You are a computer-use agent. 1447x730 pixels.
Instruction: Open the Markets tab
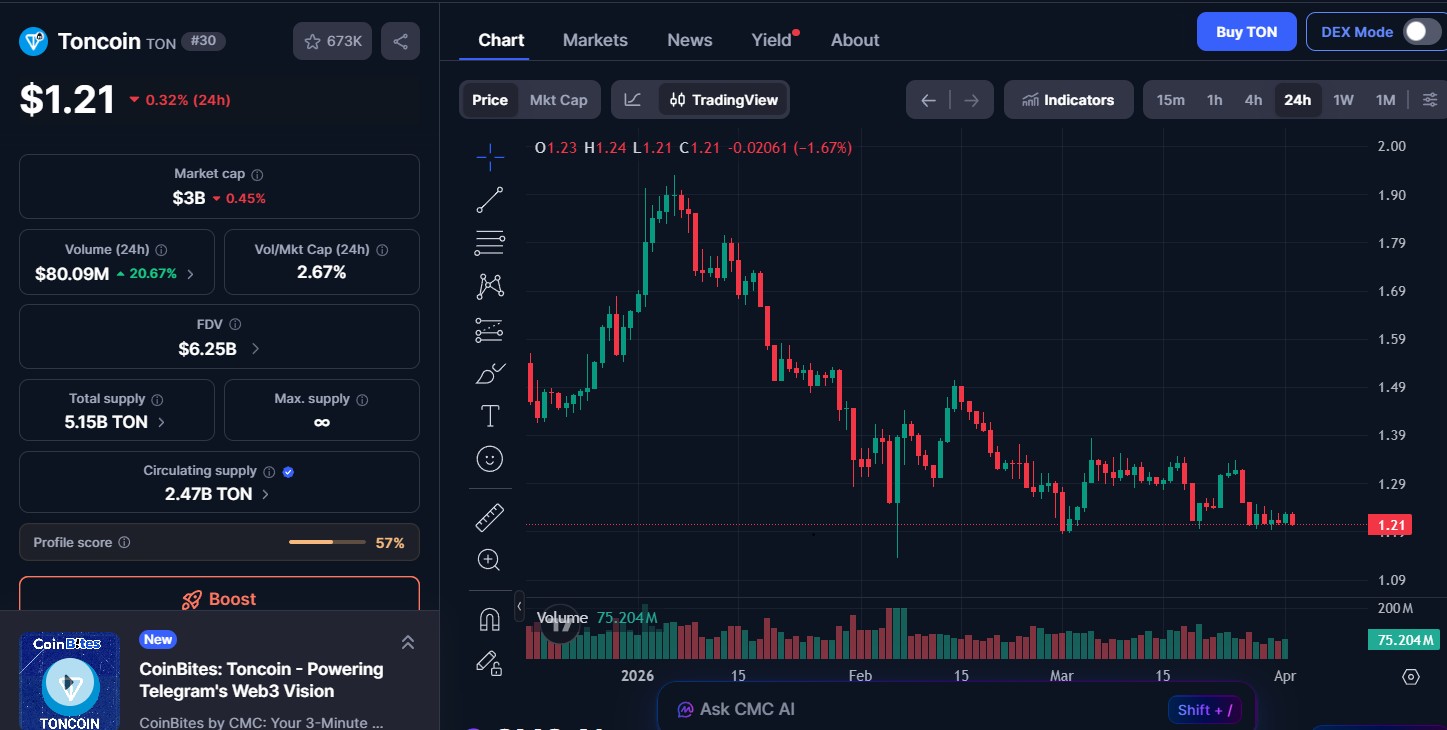(x=595, y=40)
